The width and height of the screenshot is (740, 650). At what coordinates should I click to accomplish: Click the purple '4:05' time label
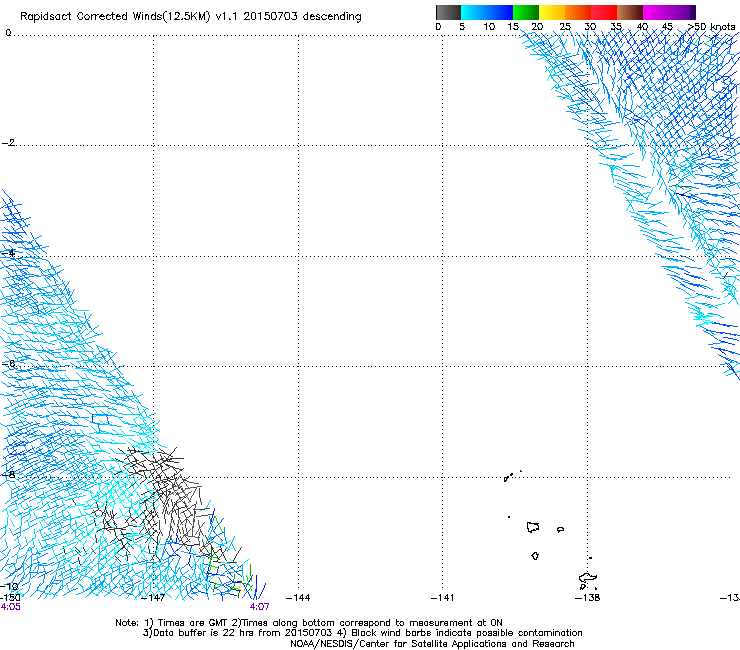pos(10,607)
